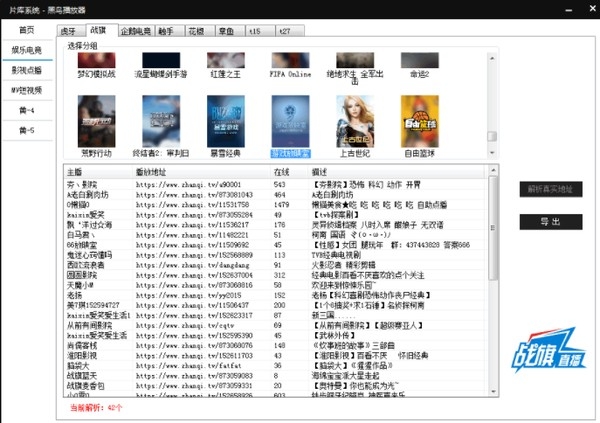Click the 解析真实地址 button
This screenshot has height=423, width=600.
click(x=551, y=189)
